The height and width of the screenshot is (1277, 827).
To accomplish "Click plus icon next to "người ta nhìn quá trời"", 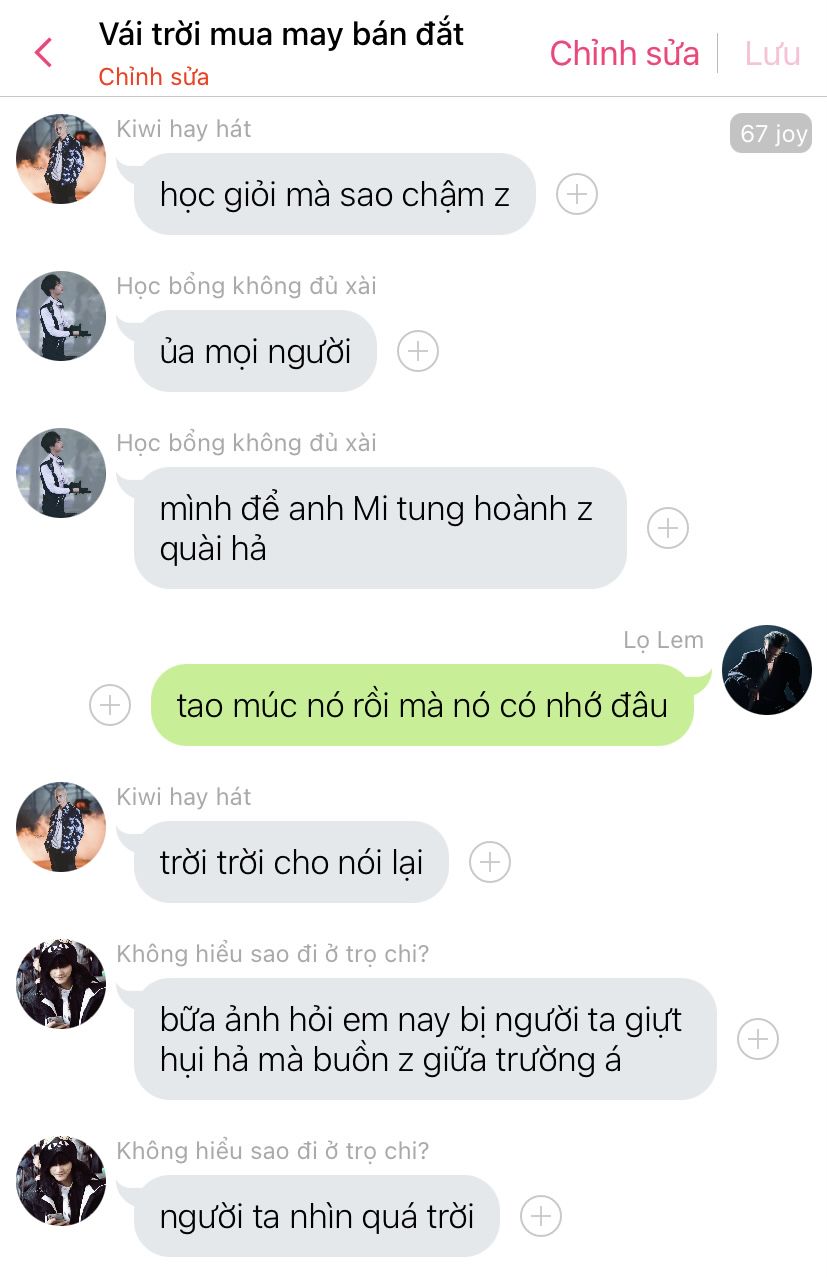I will click(x=541, y=1216).
